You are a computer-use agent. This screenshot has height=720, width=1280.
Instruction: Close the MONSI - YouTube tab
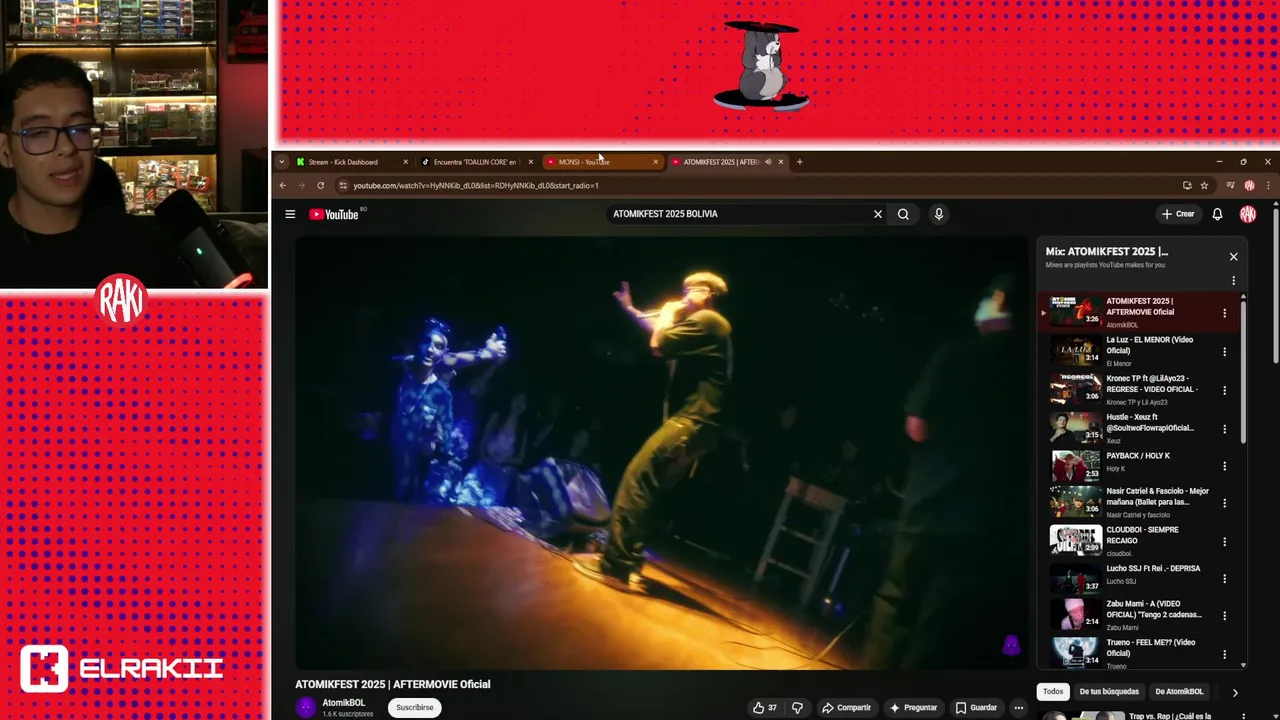pyautogui.click(x=655, y=162)
